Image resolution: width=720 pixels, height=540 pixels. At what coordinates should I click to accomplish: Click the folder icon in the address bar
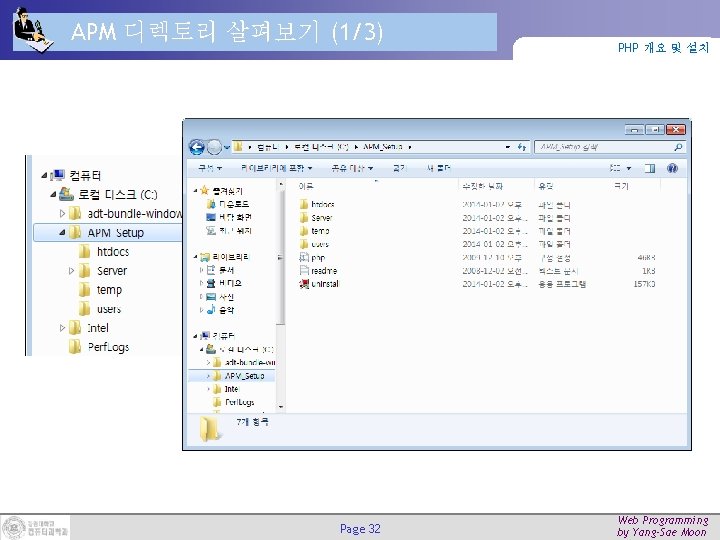(238, 146)
